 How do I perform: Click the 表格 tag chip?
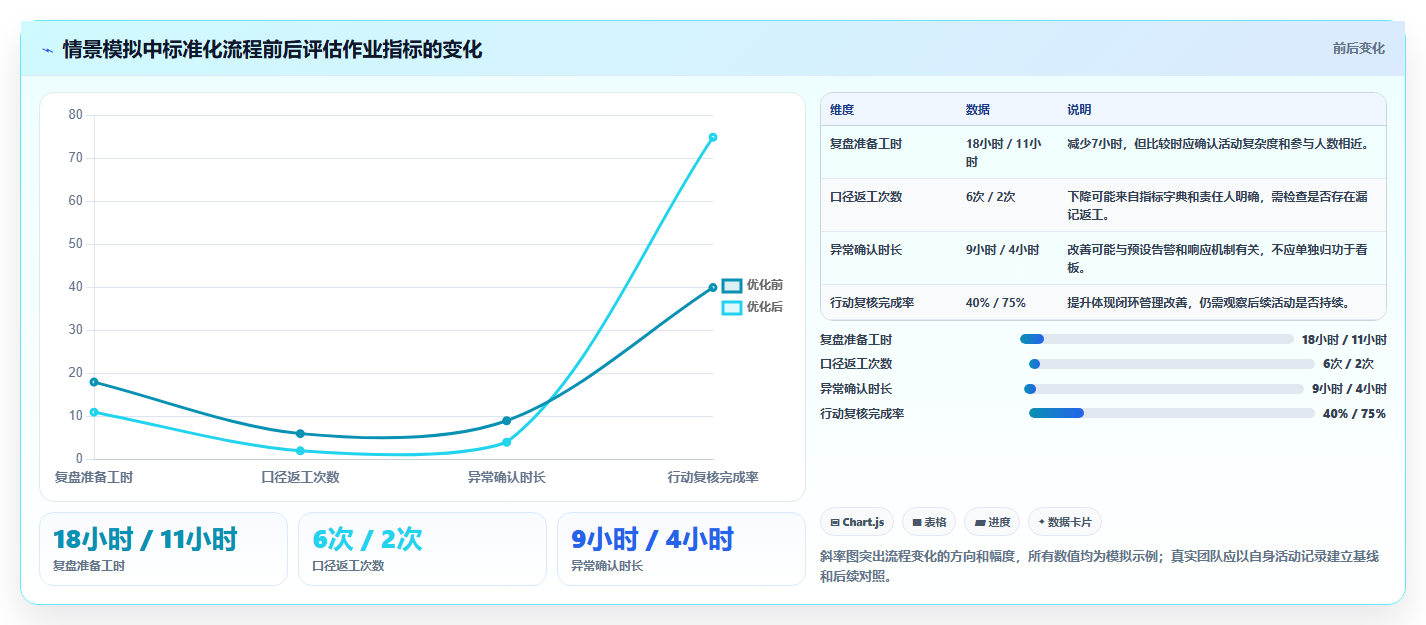(x=929, y=522)
